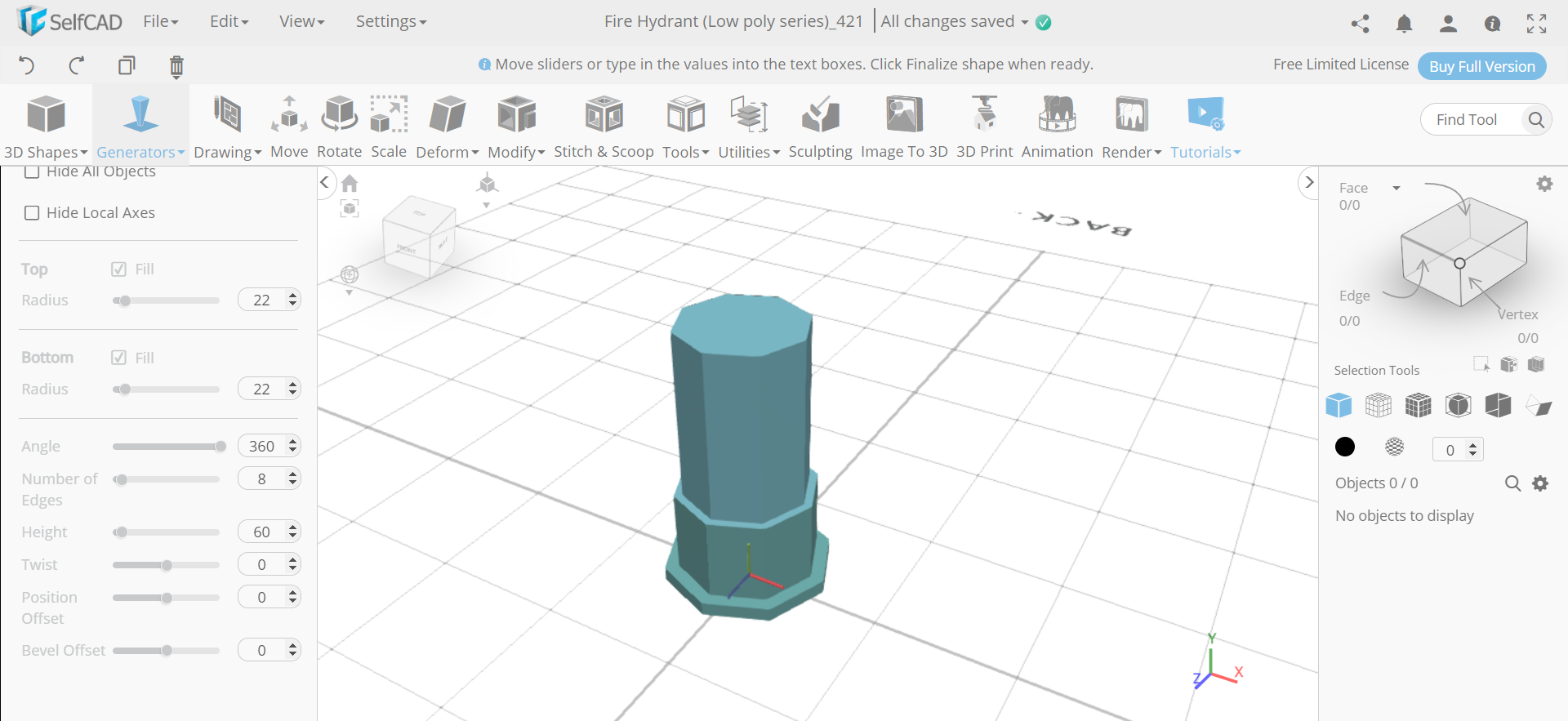The image size is (1568, 721).
Task: Click the Bottom Radius value field
Action: [x=261, y=389]
